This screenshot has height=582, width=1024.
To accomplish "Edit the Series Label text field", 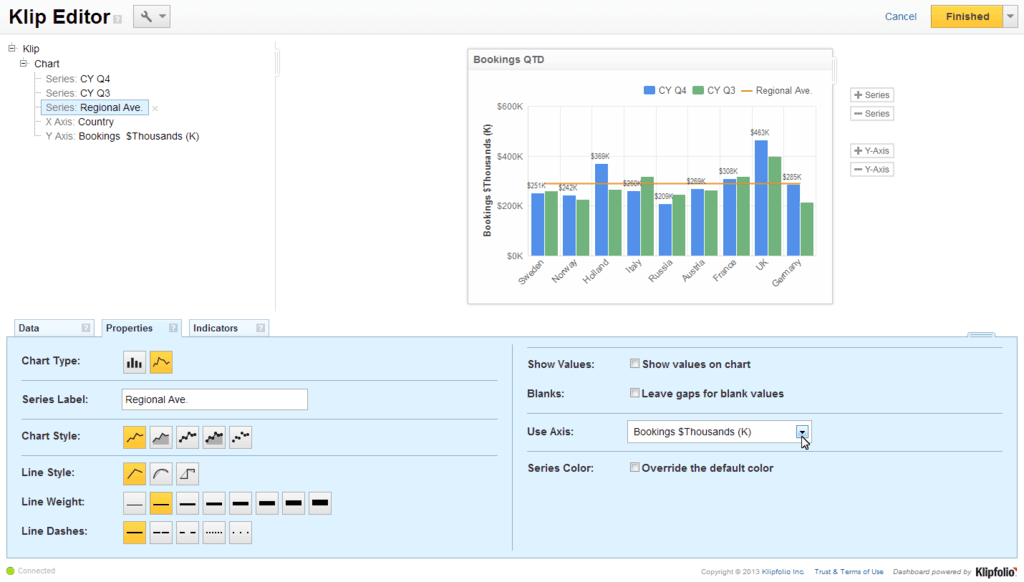I will point(214,400).
